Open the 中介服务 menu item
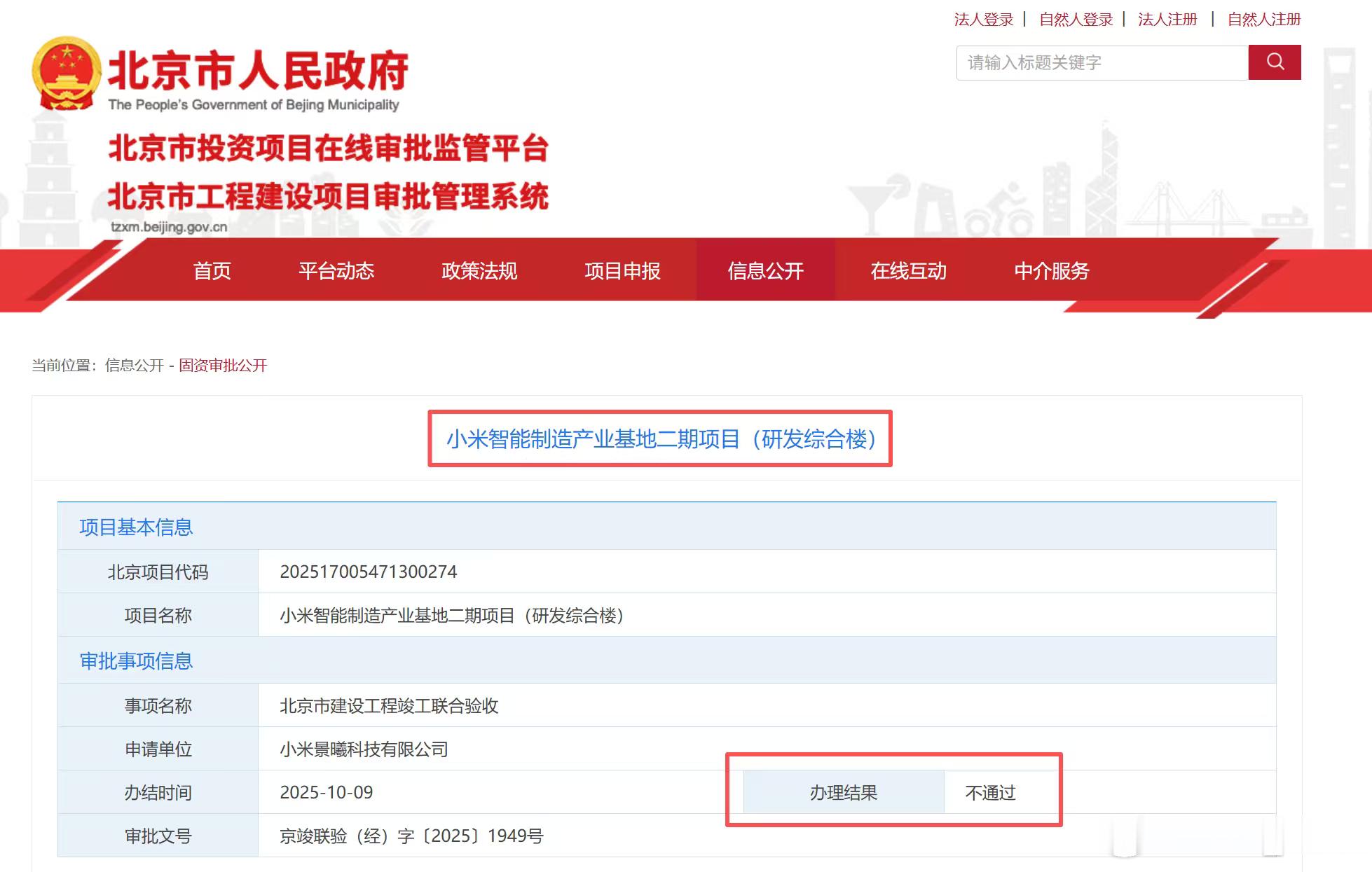The width and height of the screenshot is (1372, 872). click(1051, 271)
